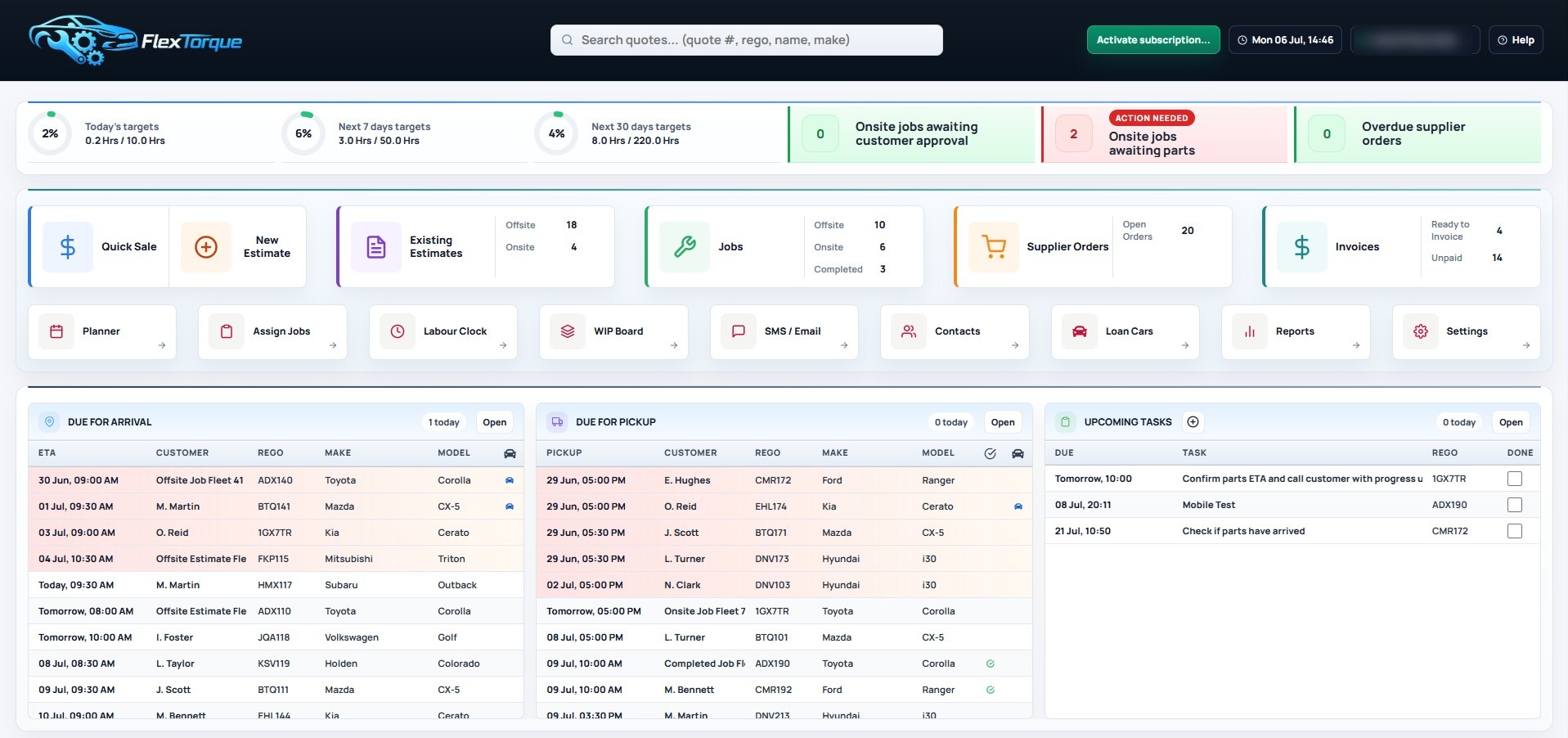Open Existing Estimates document icon
This screenshot has width=1568, height=738.
pos(376,246)
